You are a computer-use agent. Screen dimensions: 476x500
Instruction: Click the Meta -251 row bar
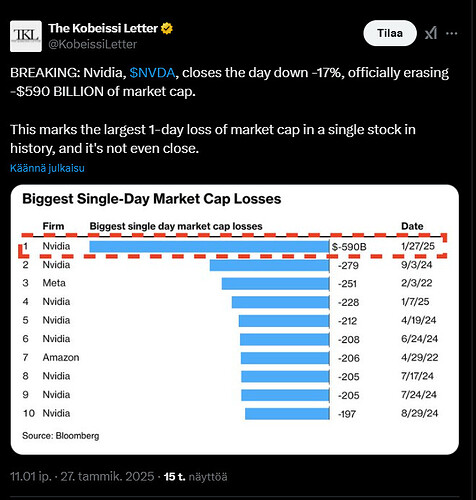276,284
